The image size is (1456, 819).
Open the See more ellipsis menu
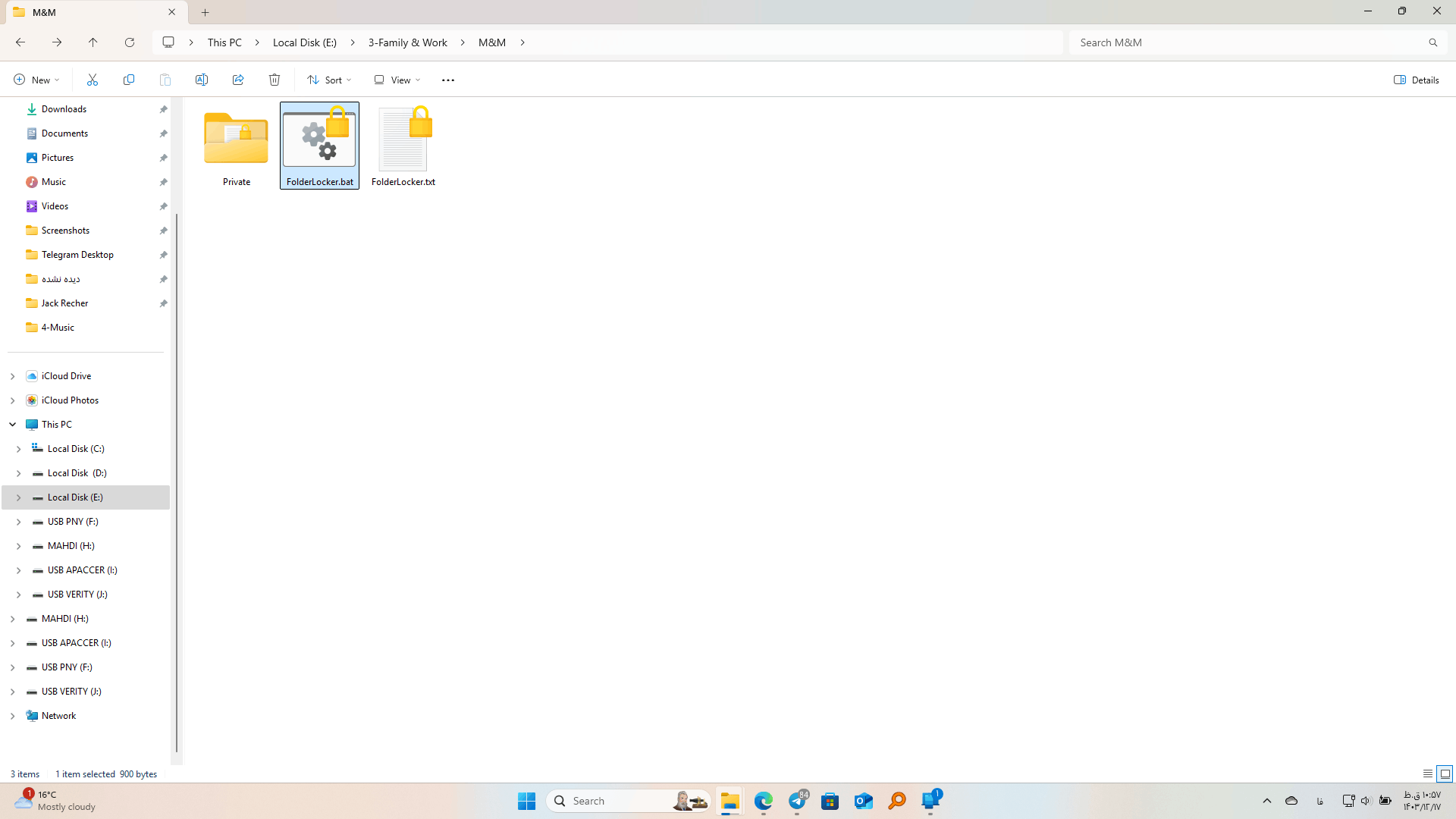448,80
